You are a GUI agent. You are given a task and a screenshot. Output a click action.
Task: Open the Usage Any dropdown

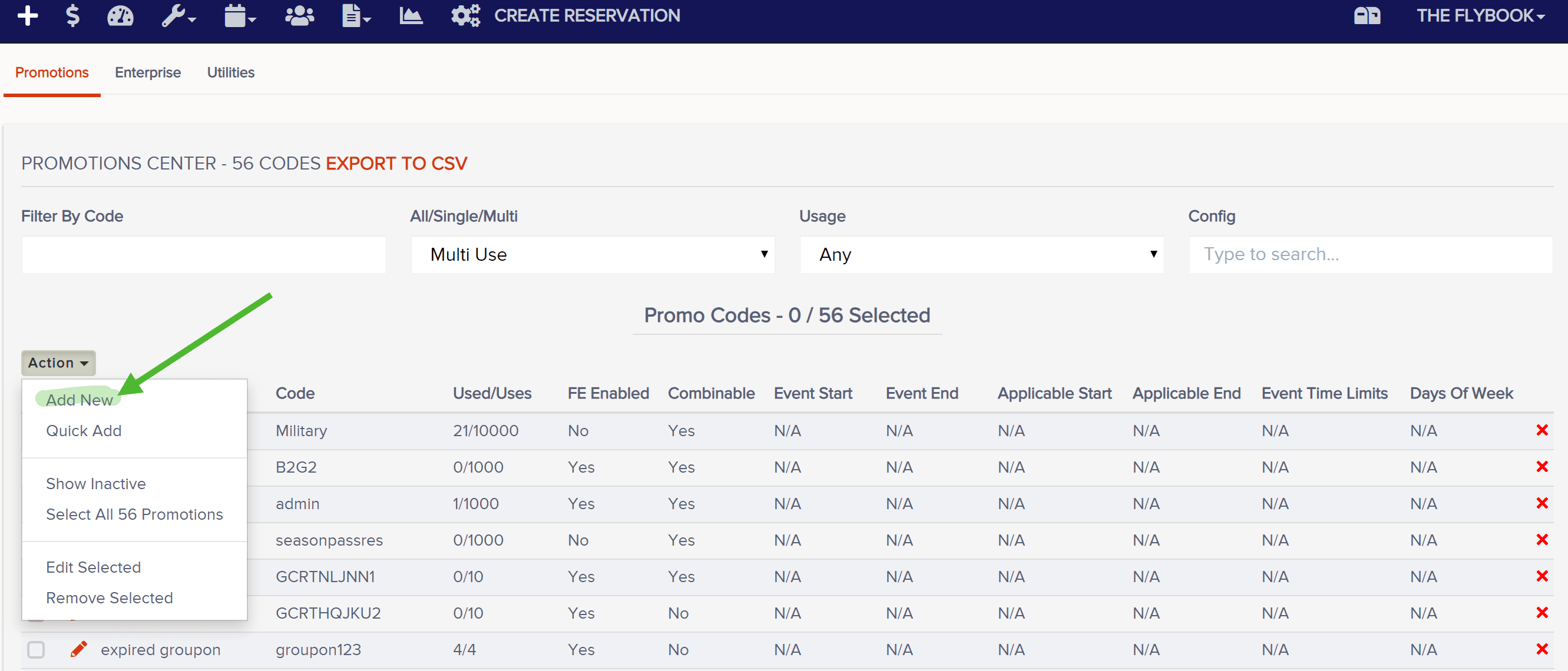(982, 254)
